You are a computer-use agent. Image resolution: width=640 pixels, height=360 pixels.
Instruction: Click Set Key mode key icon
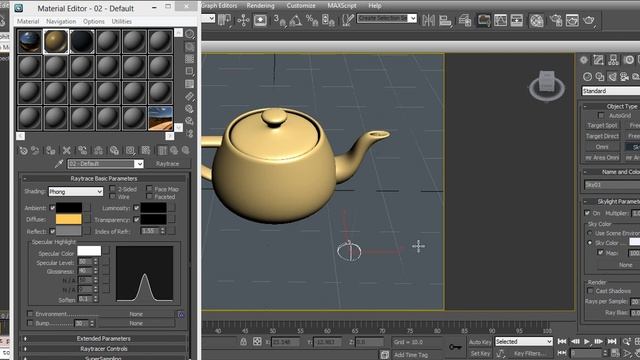tap(455, 347)
